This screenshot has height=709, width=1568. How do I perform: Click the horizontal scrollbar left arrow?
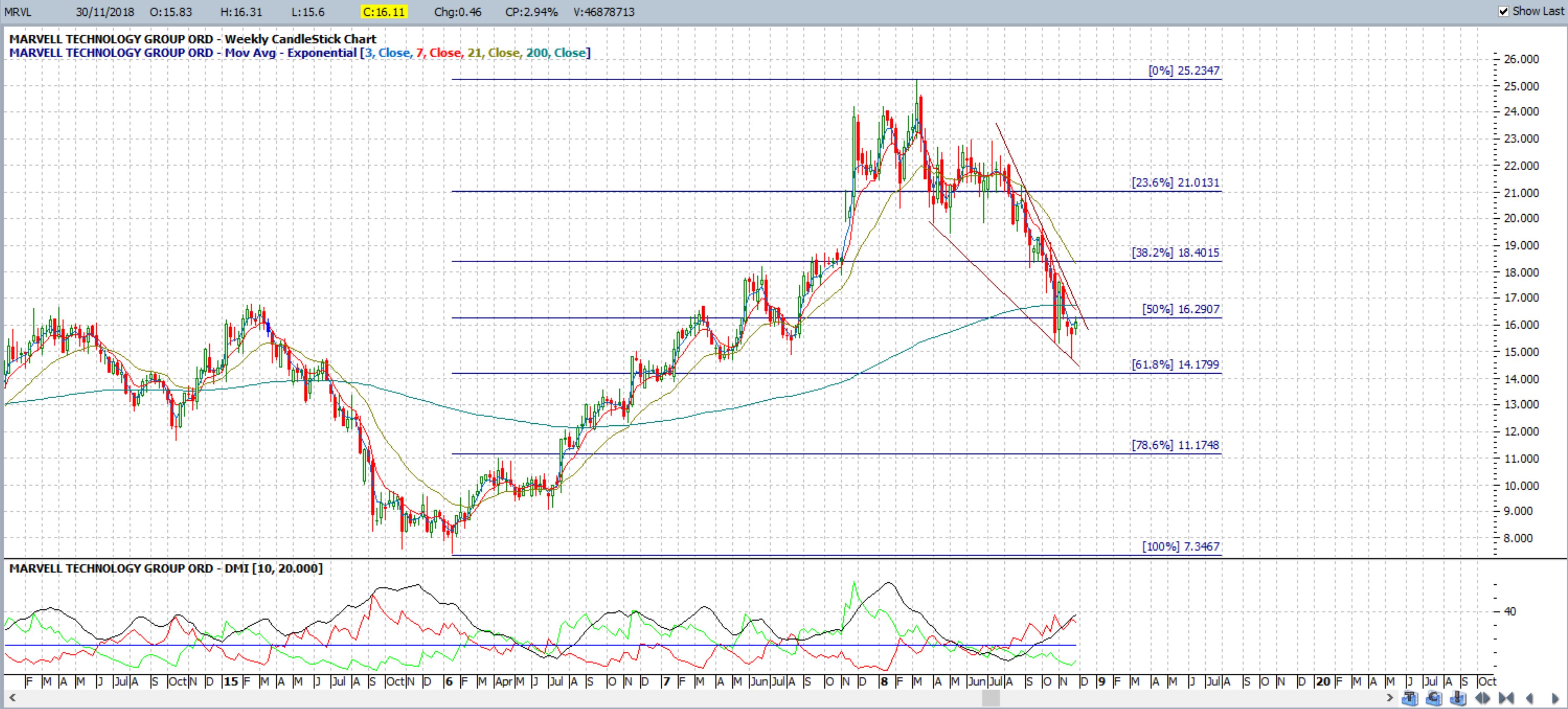point(12,698)
